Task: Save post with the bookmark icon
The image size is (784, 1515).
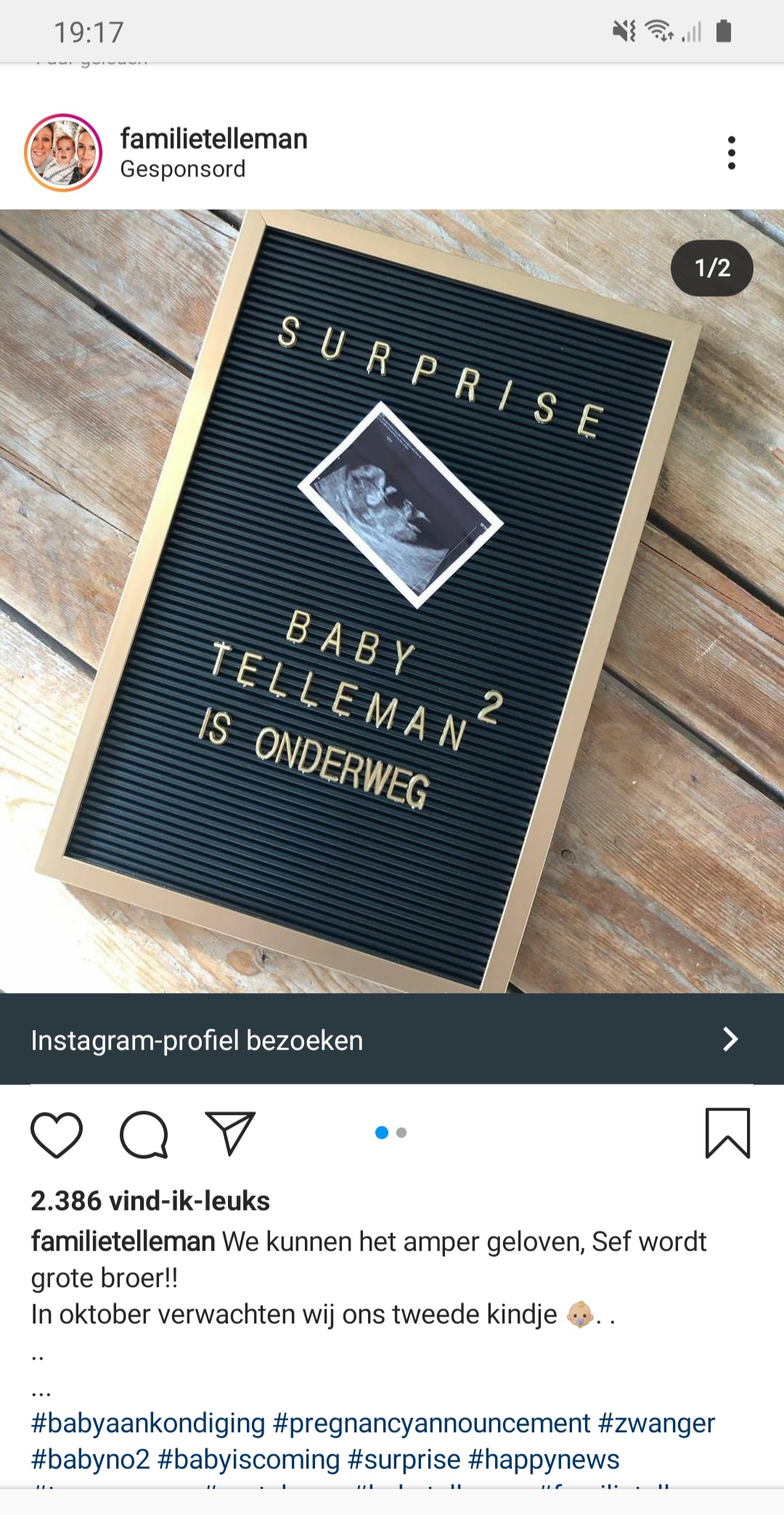Action: (x=727, y=1133)
